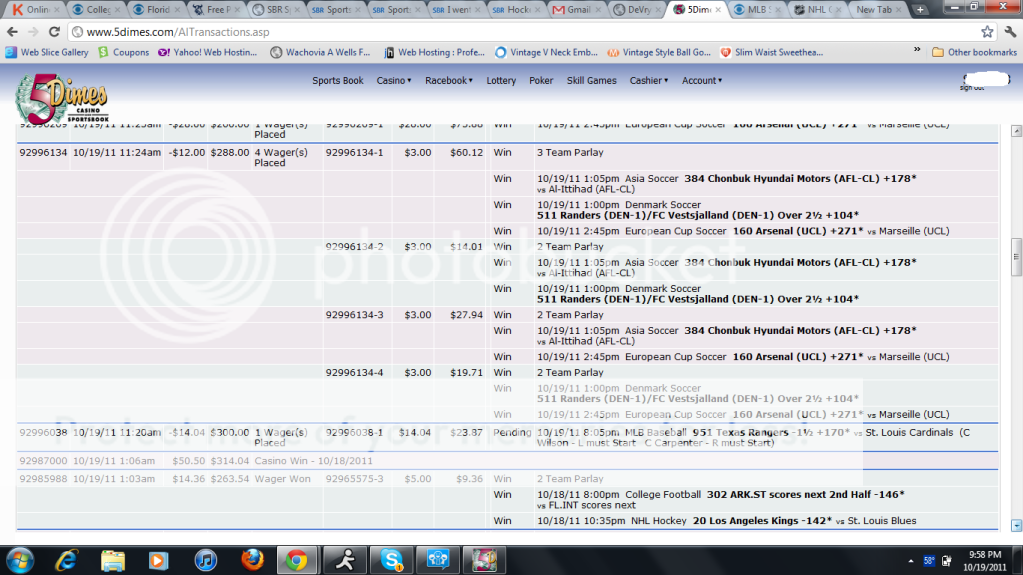Expand the Casino dropdown menu
This screenshot has width=1023, height=575.
pyautogui.click(x=394, y=81)
